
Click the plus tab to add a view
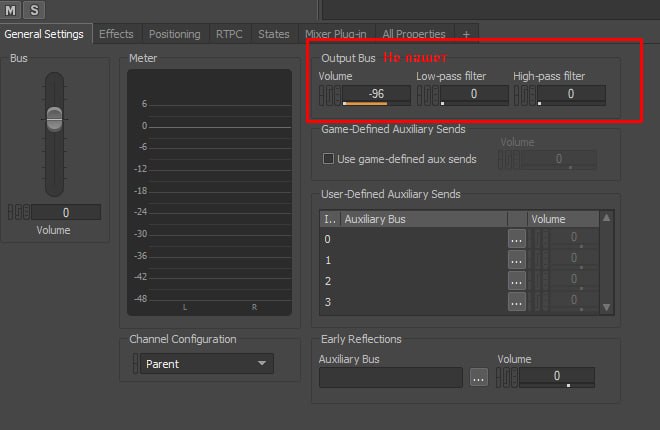coord(466,34)
